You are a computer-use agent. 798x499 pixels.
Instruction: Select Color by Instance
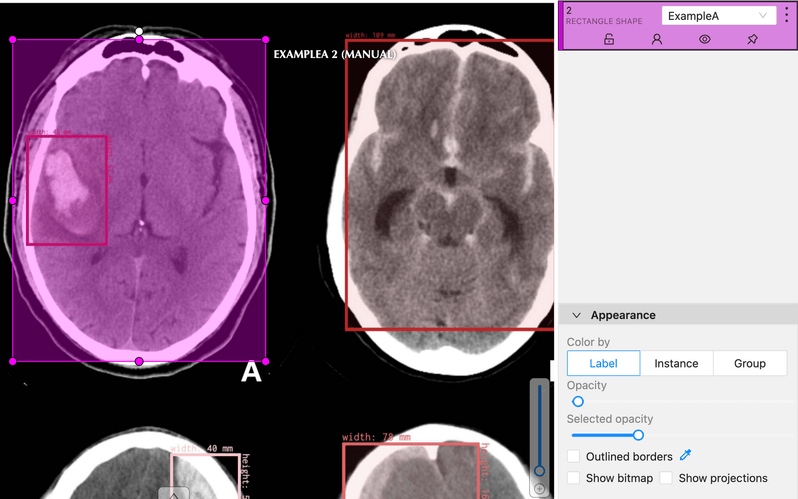pyautogui.click(x=676, y=363)
